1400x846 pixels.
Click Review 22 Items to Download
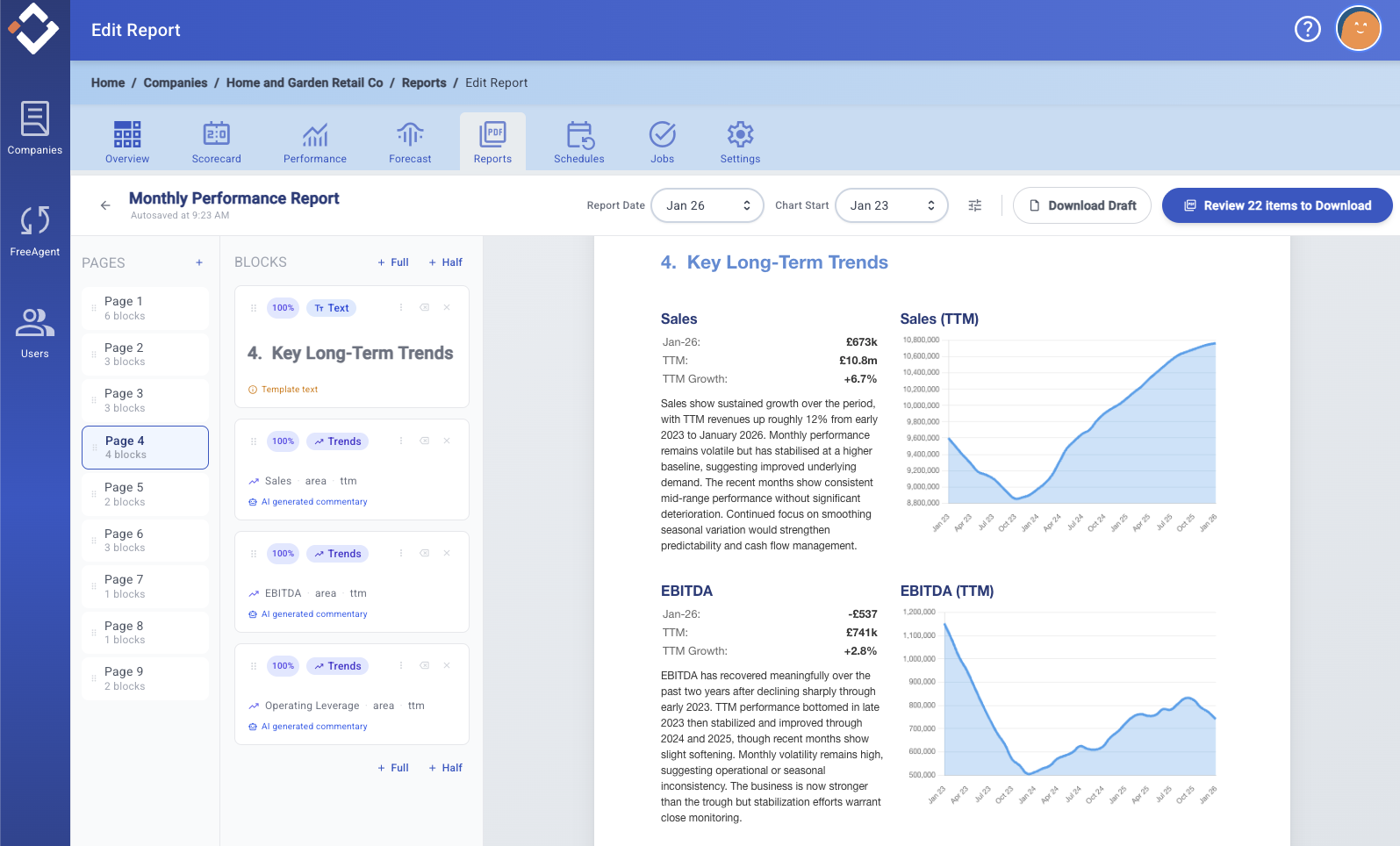tap(1277, 205)
